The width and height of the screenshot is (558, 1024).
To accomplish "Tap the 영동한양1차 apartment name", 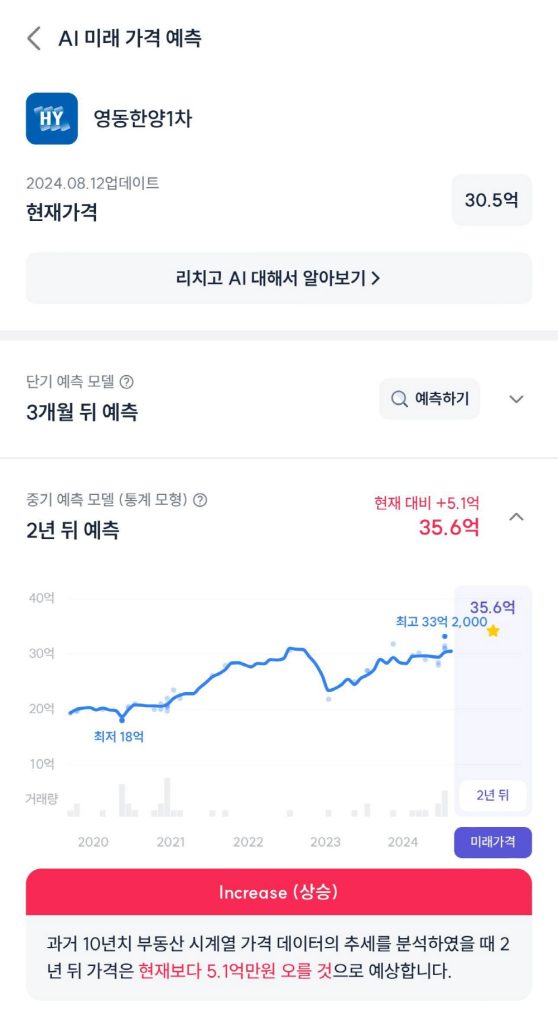I will tap(142, 118).
